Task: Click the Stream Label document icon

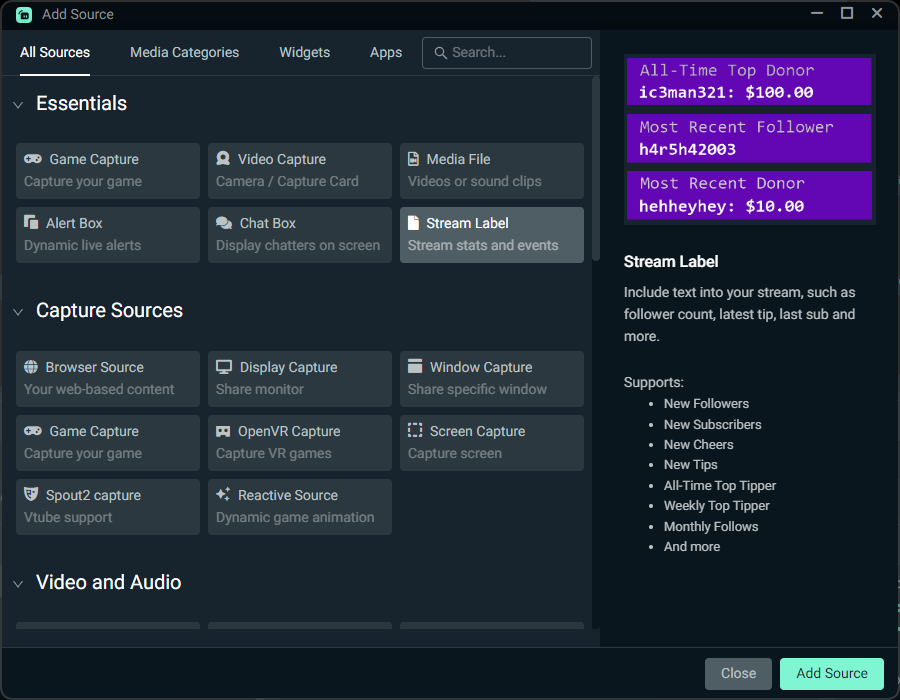Action: [415, 223]
